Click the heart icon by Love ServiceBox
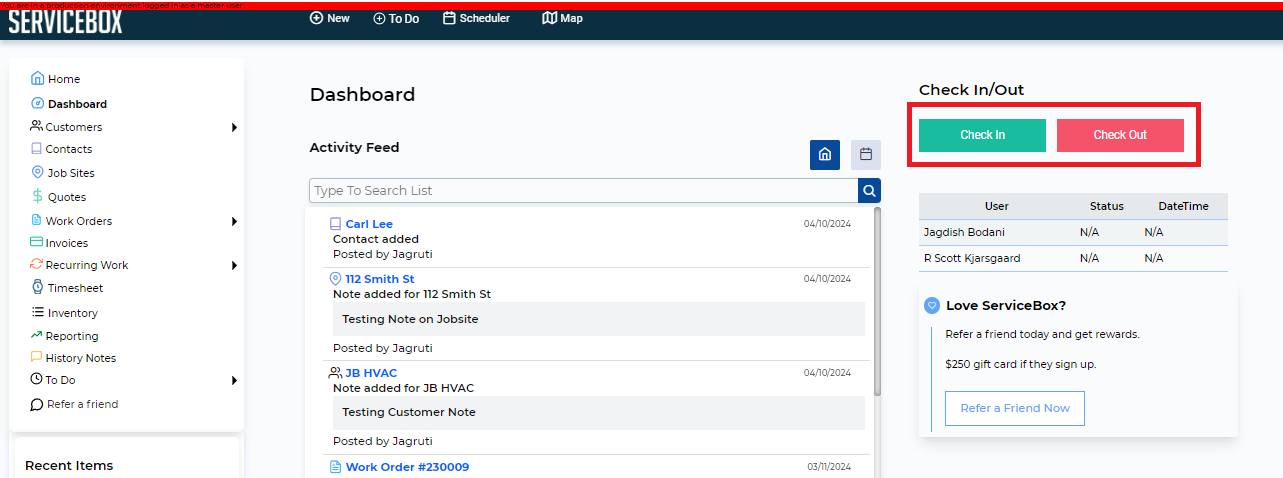Image resolution: width=1283 pixels, height=478 pixels. [x=931, y=305]
